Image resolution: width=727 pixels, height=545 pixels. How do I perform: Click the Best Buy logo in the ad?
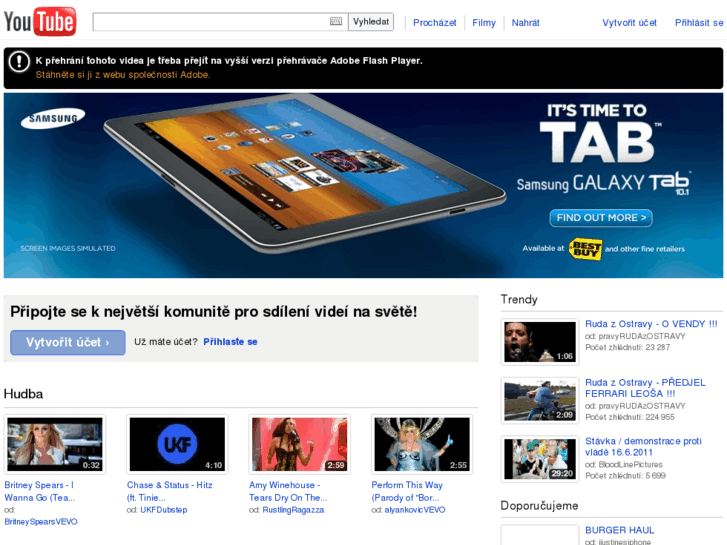586,249
